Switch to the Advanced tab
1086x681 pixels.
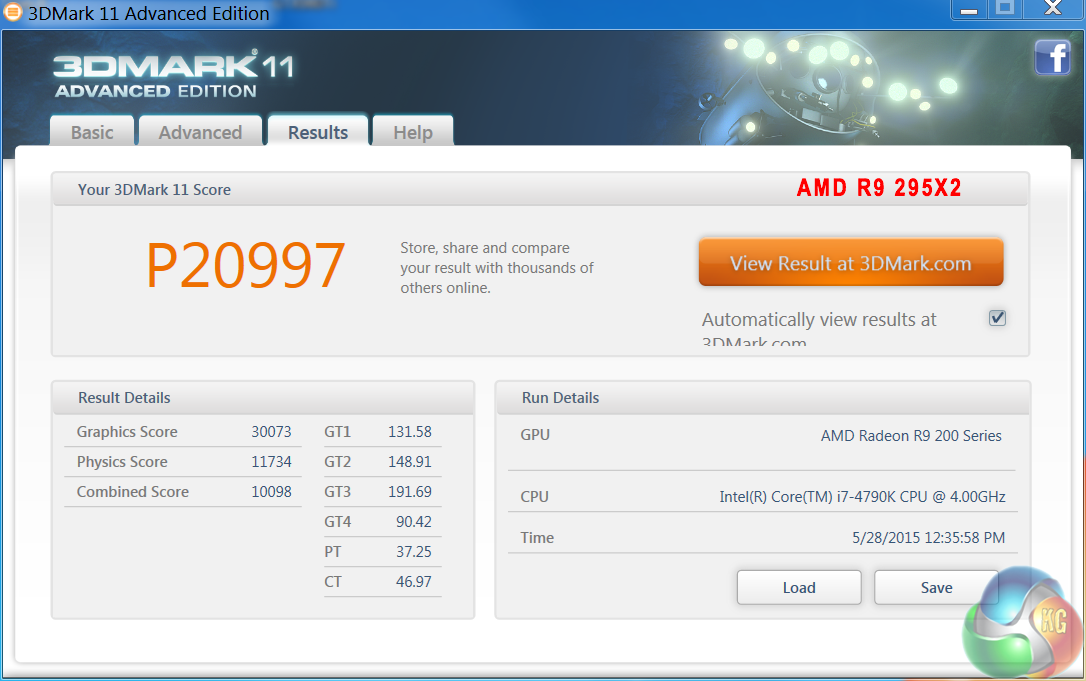[200, 132]
